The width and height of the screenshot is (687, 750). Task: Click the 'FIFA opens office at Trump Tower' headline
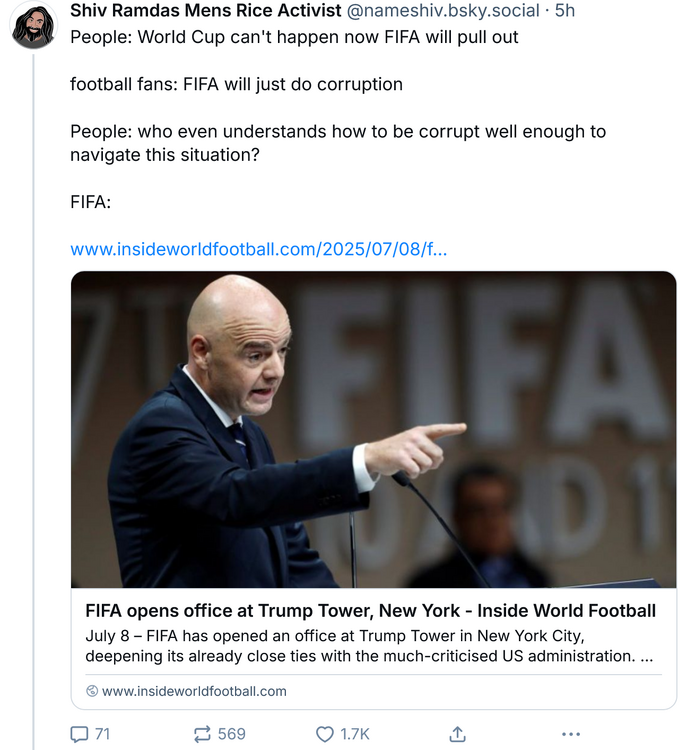coord(370,610)
